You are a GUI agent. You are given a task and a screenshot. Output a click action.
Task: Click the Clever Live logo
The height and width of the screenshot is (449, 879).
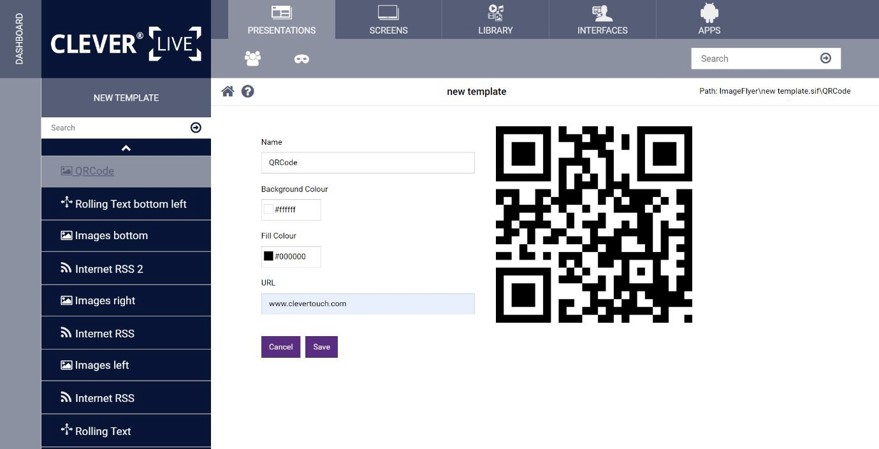point(126,43)
